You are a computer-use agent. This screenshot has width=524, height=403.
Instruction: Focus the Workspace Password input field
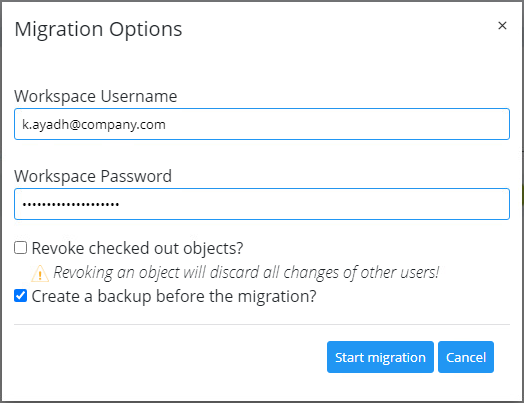coord(262,204)
